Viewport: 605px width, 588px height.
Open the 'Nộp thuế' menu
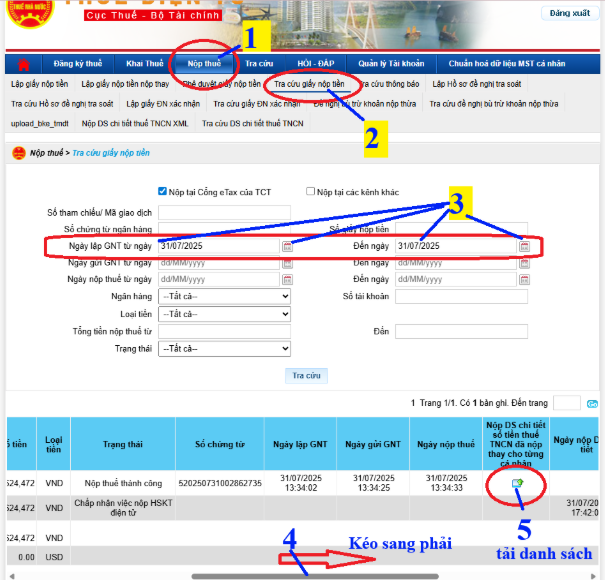coord(204,64)
